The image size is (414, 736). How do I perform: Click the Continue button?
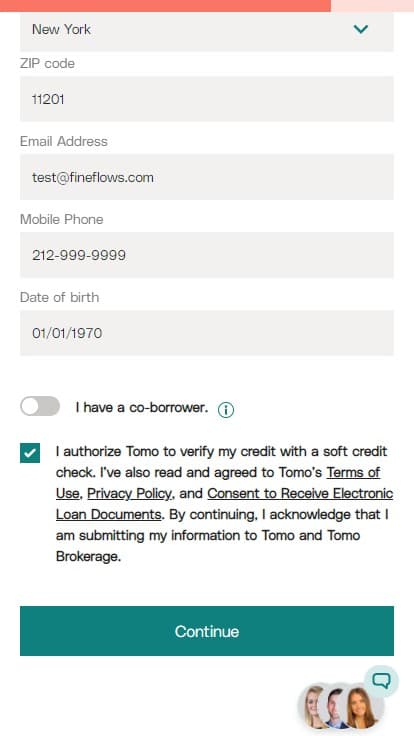click(207, 631)
